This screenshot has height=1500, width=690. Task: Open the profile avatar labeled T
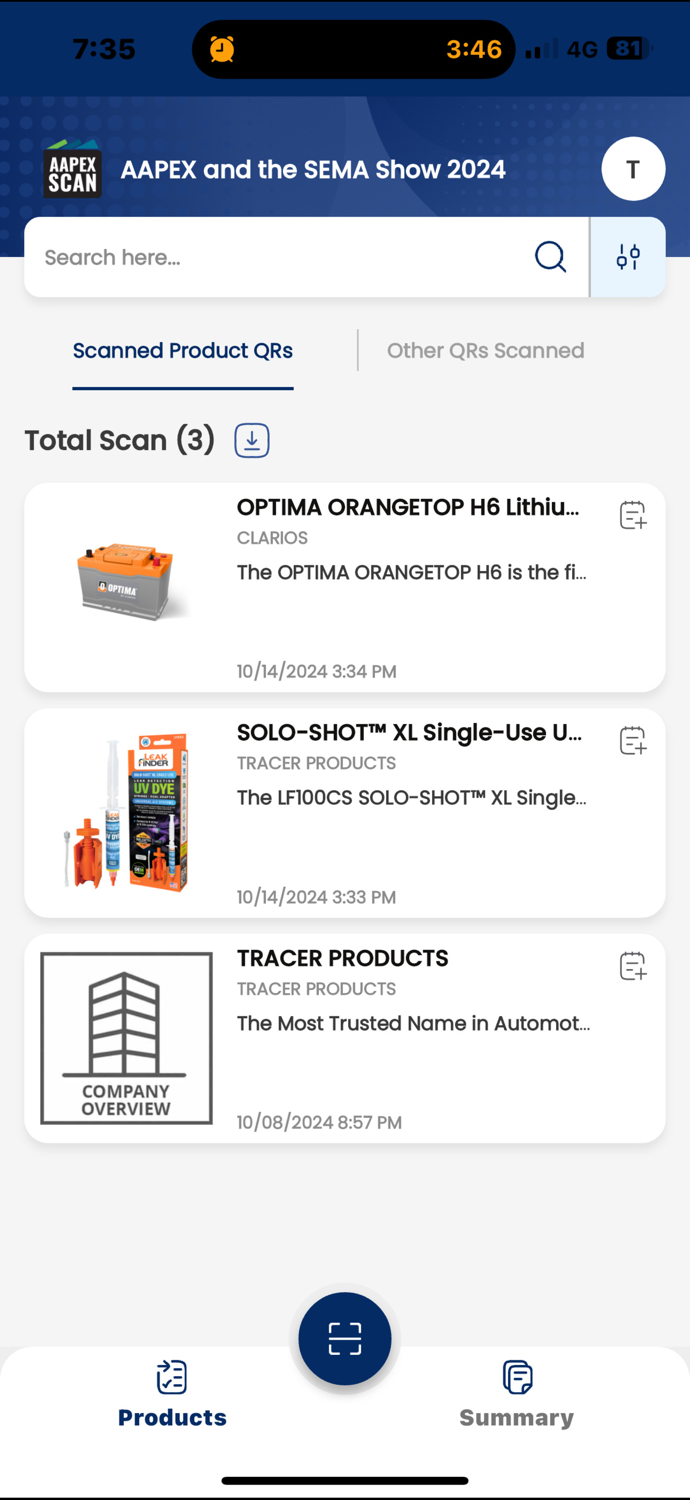[633, 168]
